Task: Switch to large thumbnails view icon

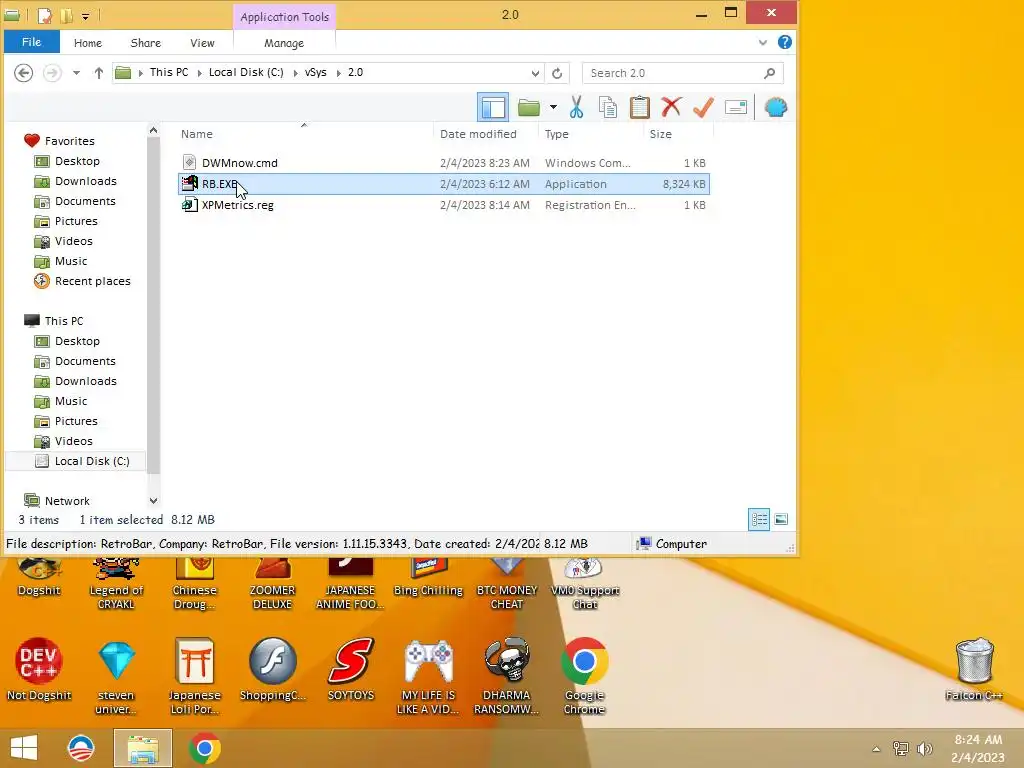Action: click(x=781, y=520)
